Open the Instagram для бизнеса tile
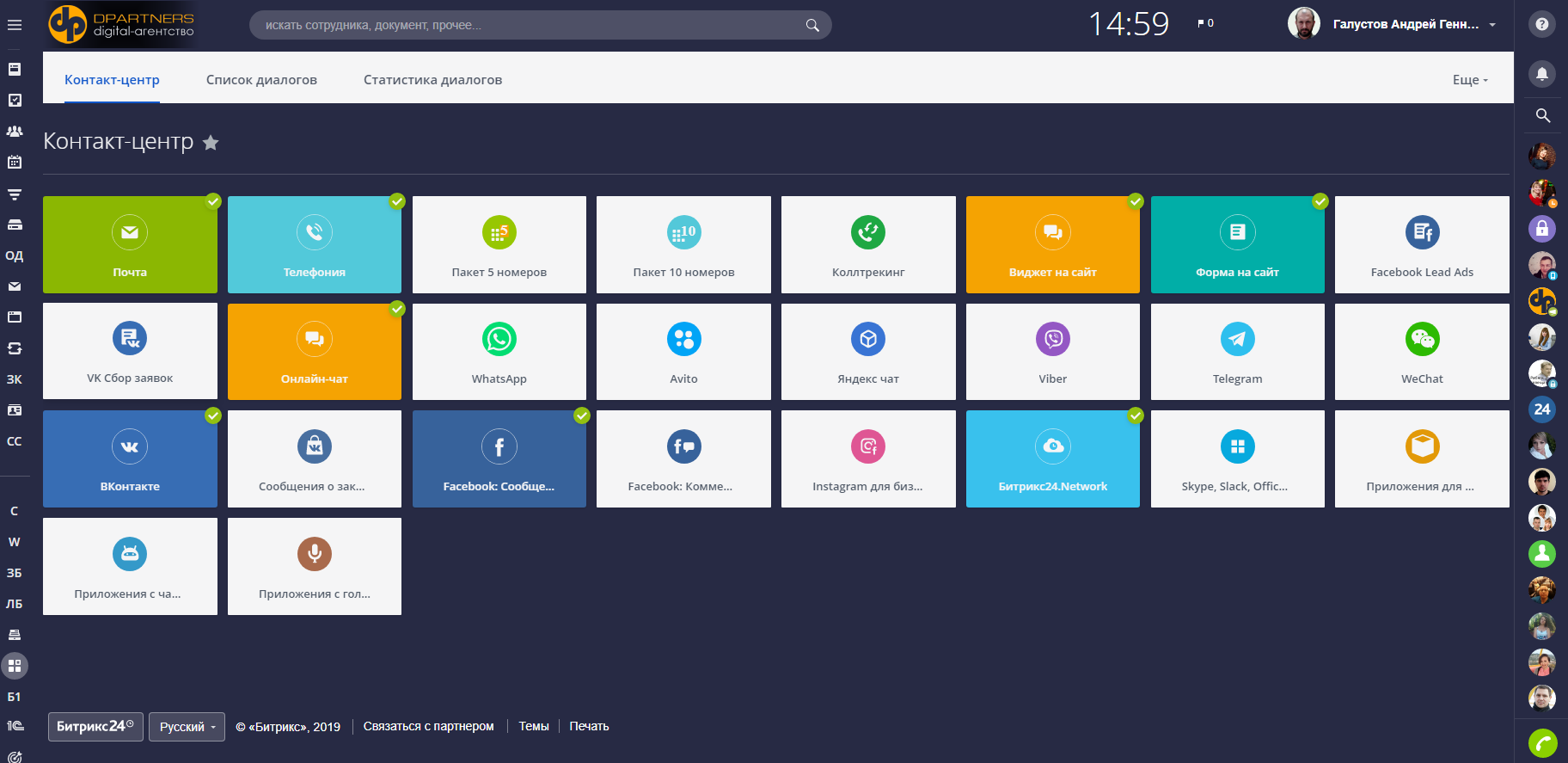 pyautogui.click(x=868, y=458)
